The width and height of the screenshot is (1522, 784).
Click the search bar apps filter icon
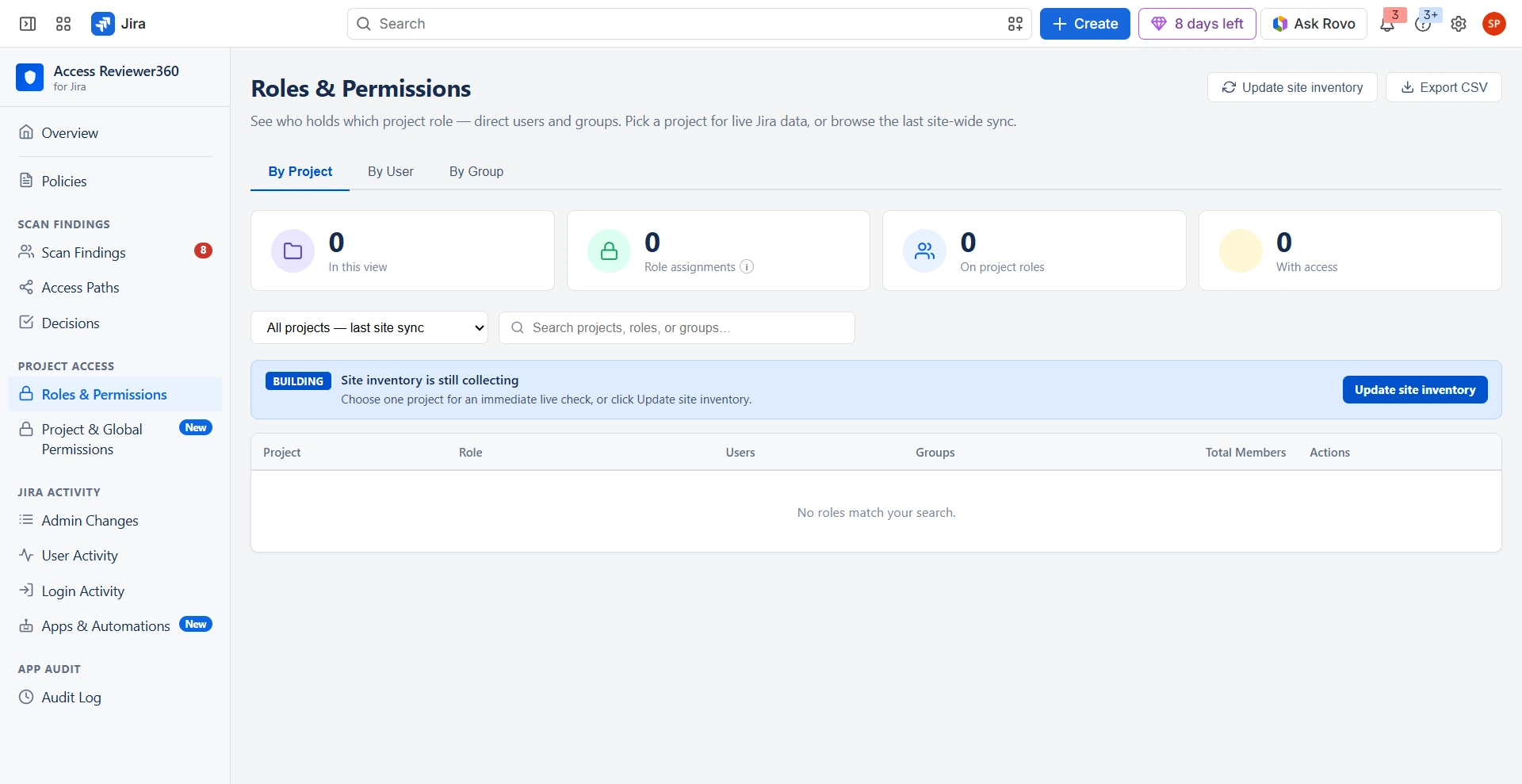point(1015,24)
